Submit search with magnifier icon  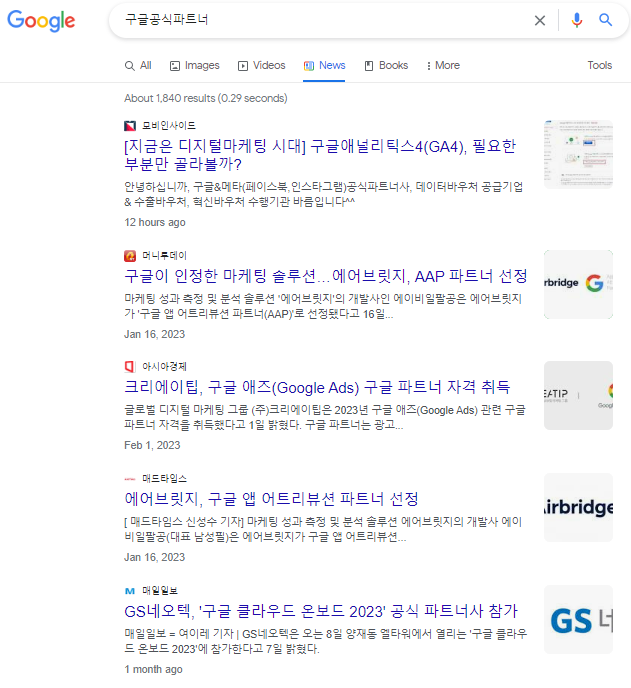tap(606, 20)
